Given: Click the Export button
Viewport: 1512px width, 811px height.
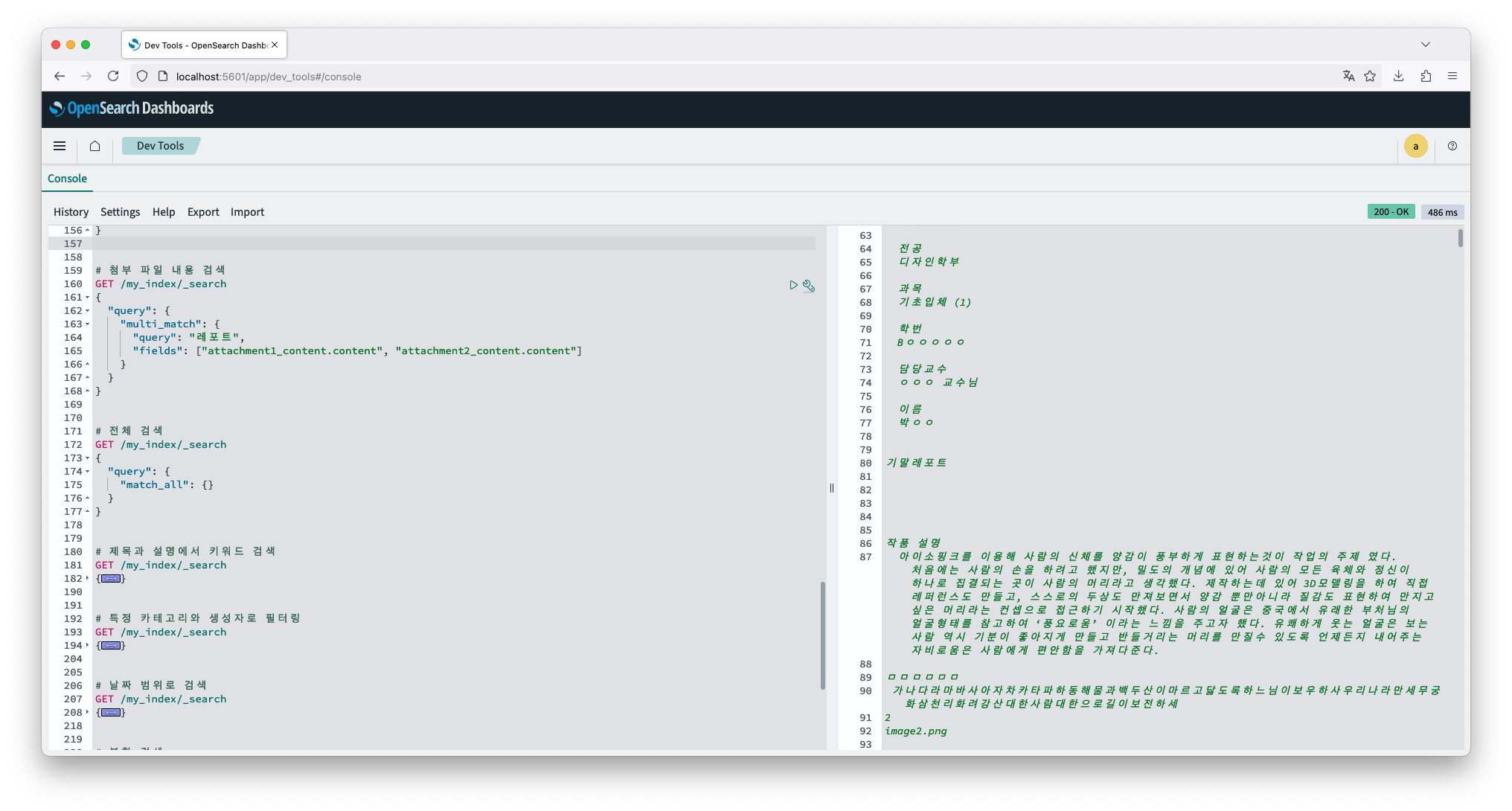Looking at the screenshot, I should tap(203, 212).
